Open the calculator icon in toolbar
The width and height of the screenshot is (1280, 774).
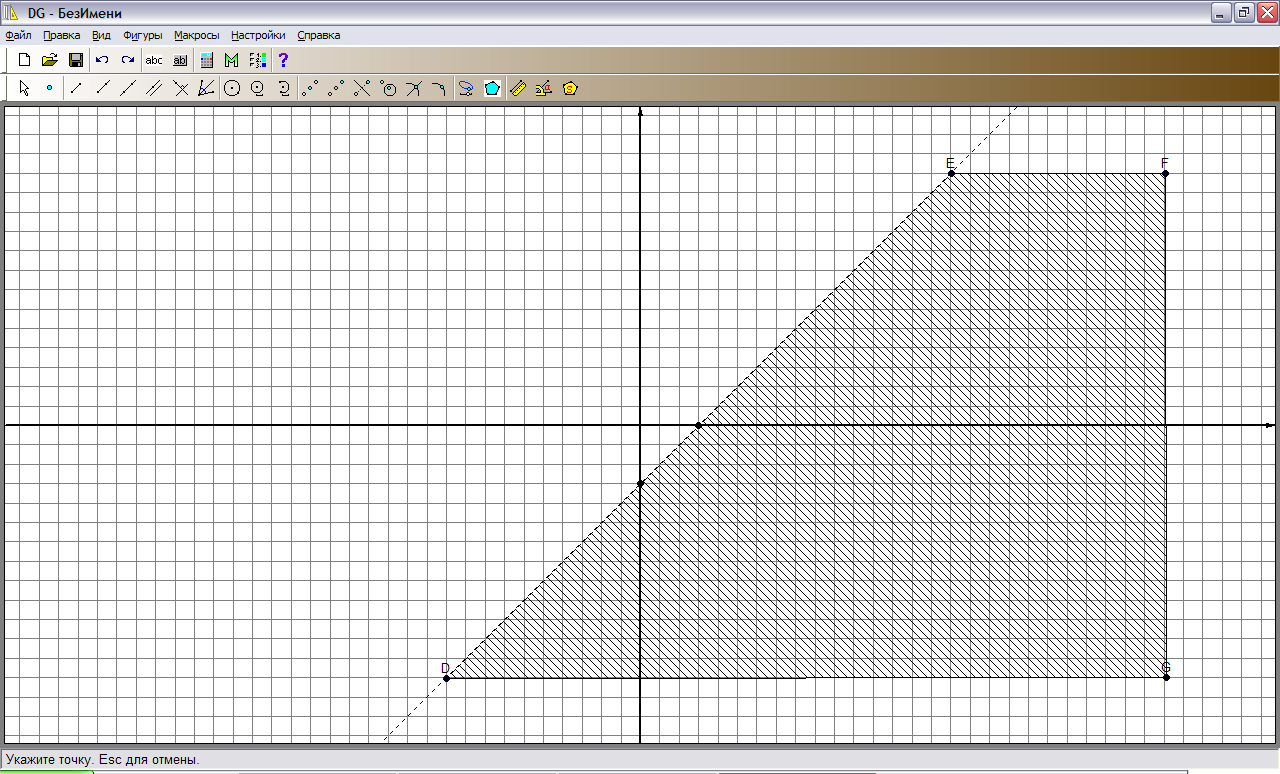206,60
